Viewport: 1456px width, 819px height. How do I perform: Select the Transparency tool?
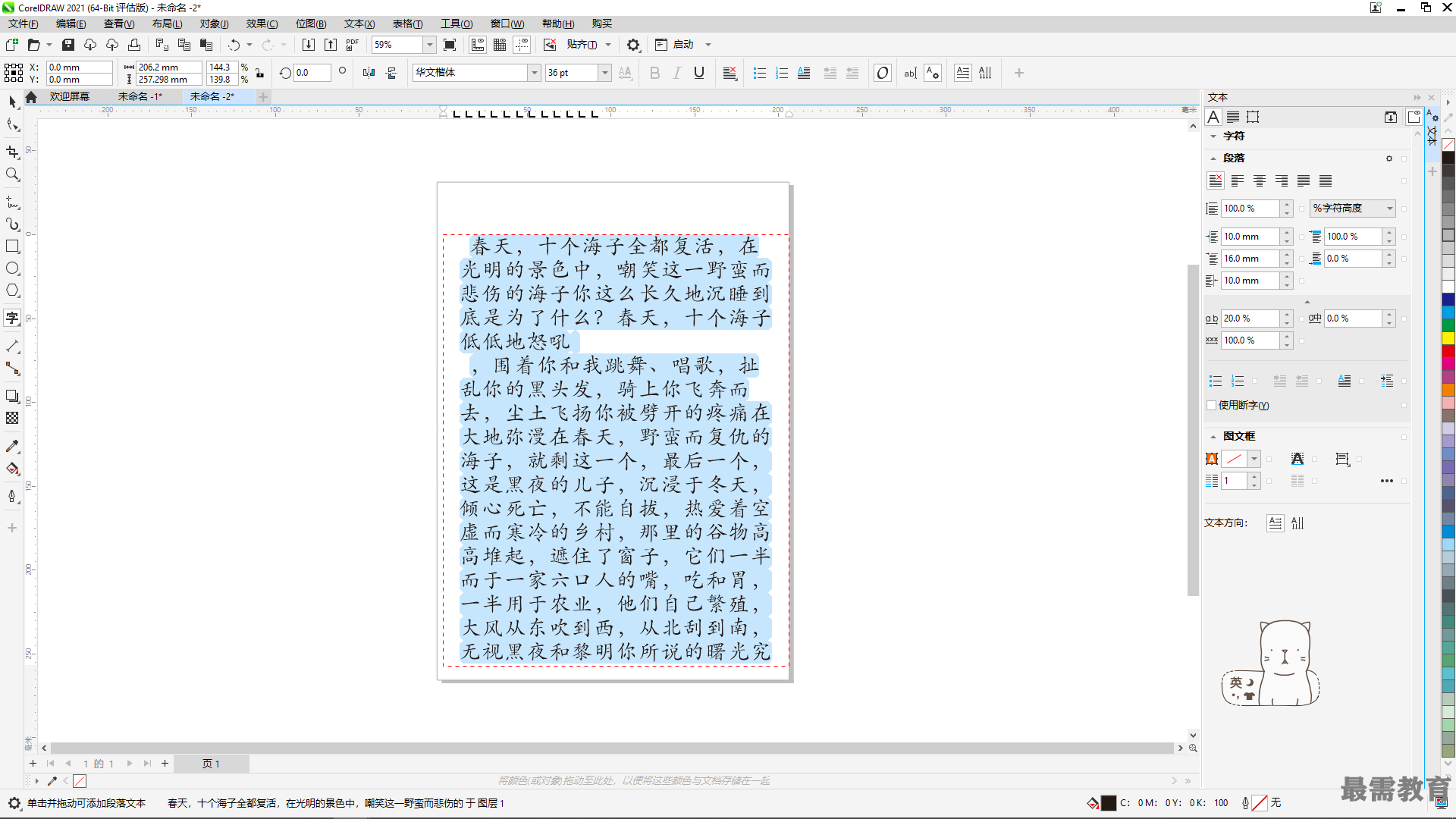click(x=12, y=418)
